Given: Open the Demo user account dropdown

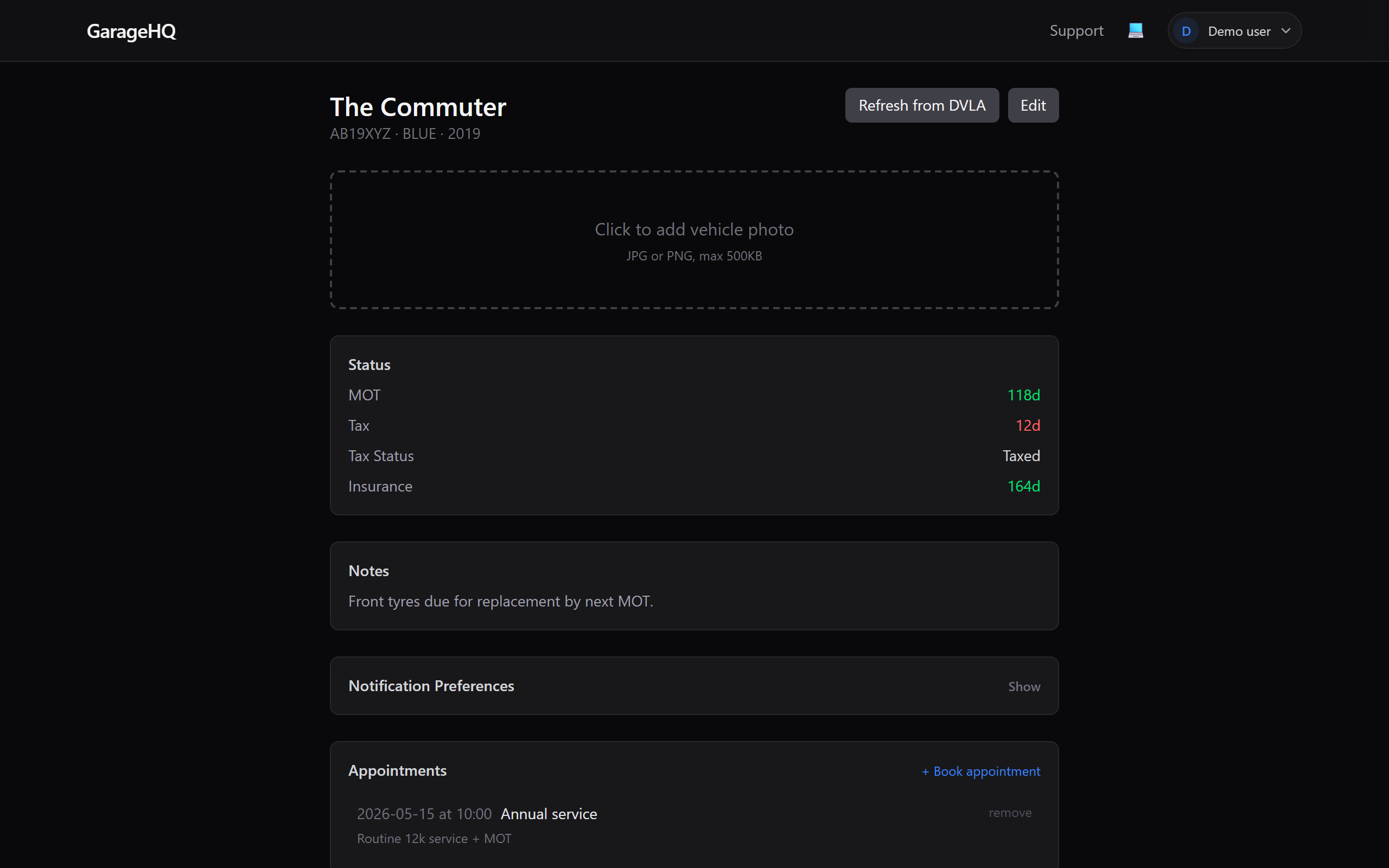Looking at the screenshot, I should click(1234, 30).
